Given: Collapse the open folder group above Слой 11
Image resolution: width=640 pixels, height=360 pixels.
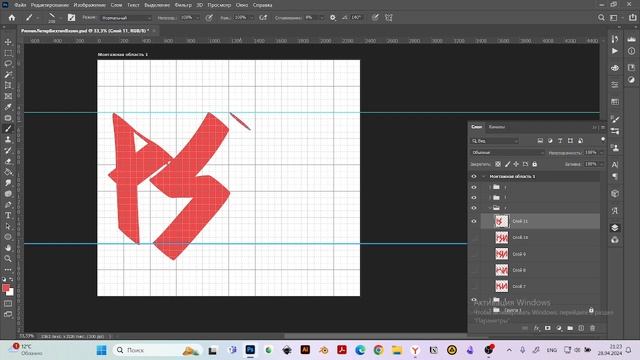Looking at the screenshot, I should pos(490,208).
